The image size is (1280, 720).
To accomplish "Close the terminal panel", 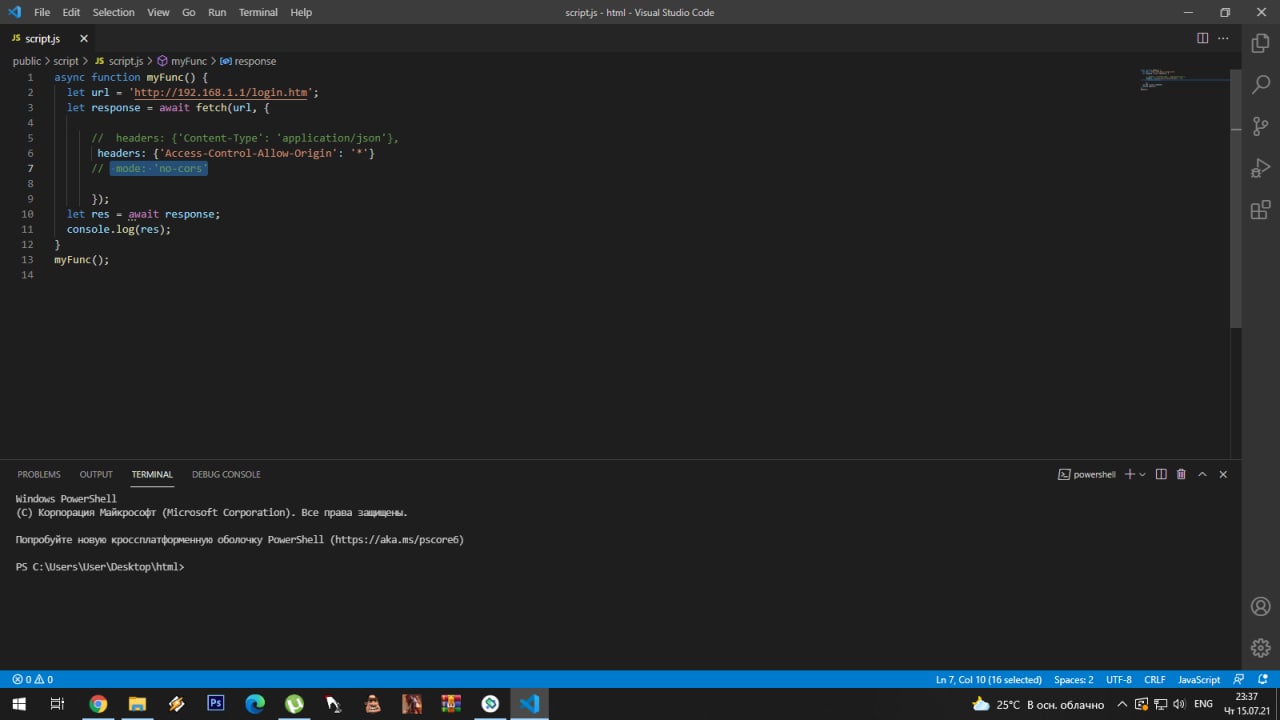I will pos(1223,474).
